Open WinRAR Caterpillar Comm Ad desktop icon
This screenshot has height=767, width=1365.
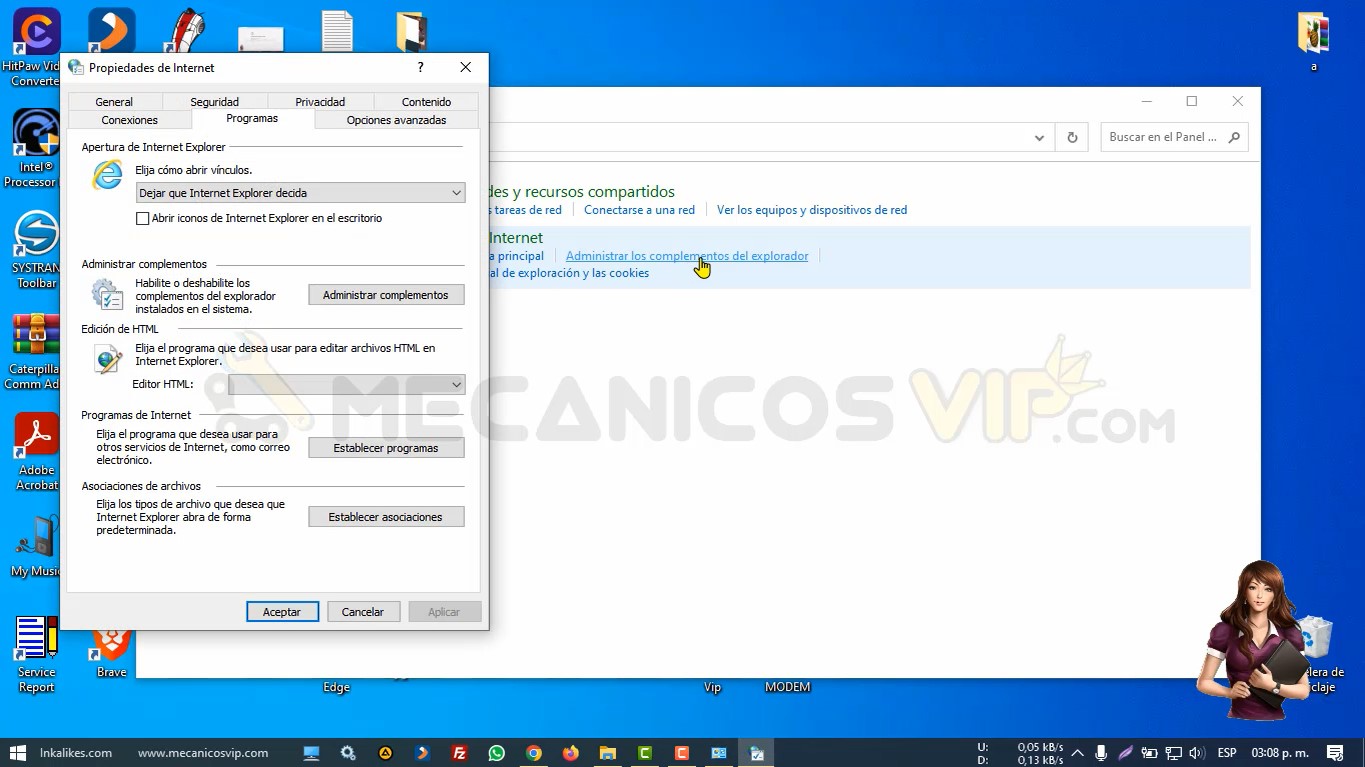(x=34, y=335)
